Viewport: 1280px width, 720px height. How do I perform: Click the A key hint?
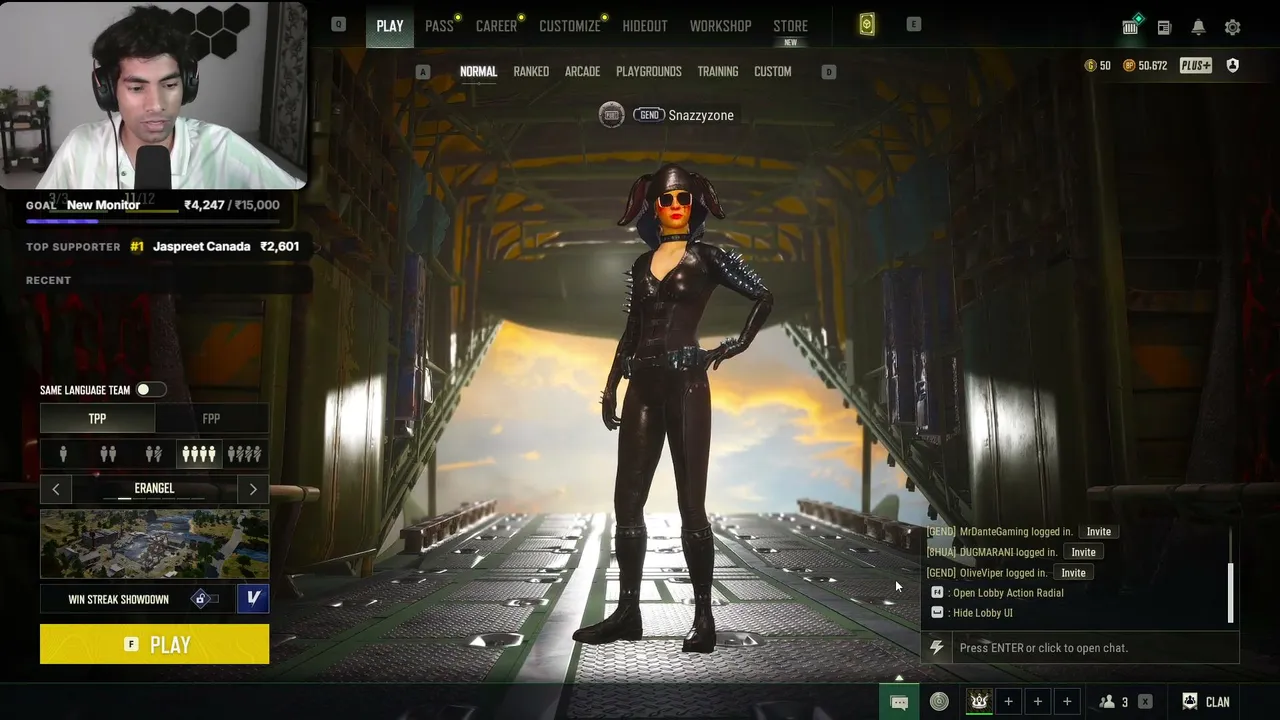click(423, 72)
